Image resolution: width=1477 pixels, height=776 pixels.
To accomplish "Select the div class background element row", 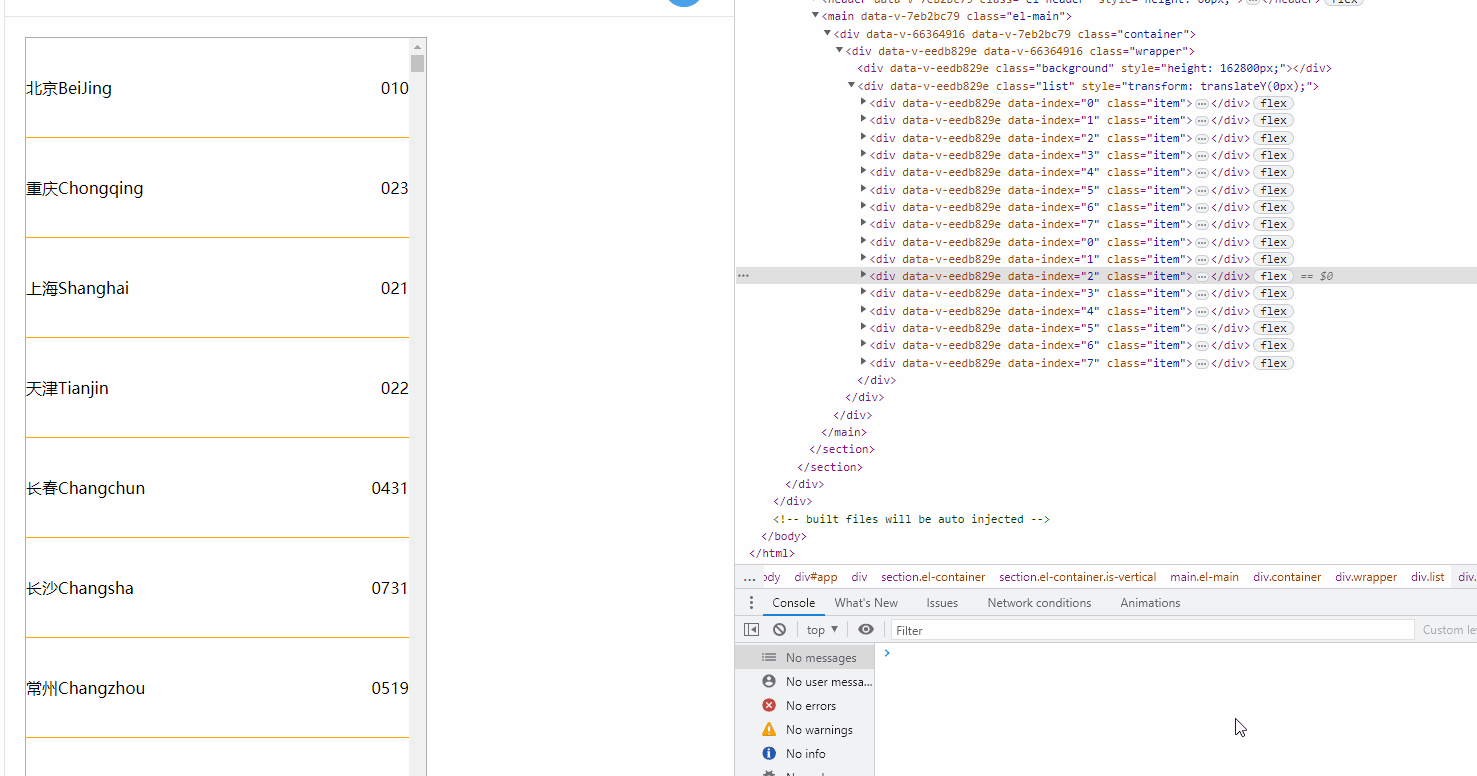I will tap(1094, 68).
